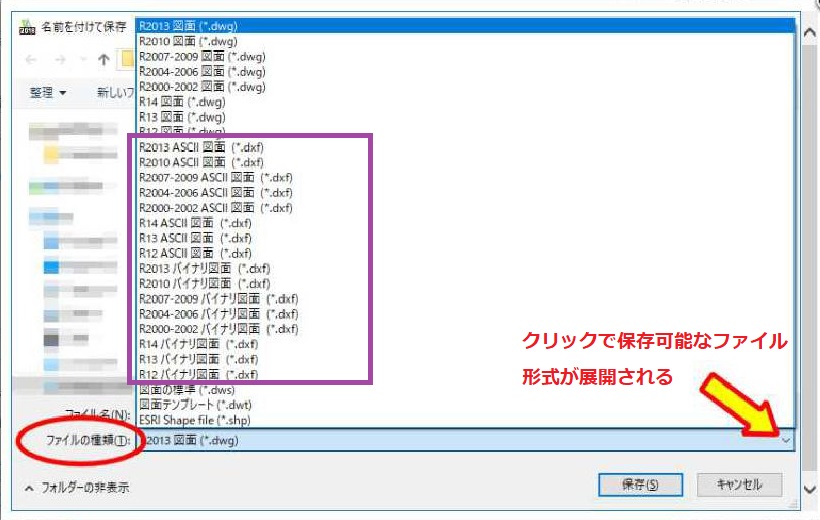
Task: Select R2004-2006 図面 (*.dwg) option
Action: pos(202,71)
